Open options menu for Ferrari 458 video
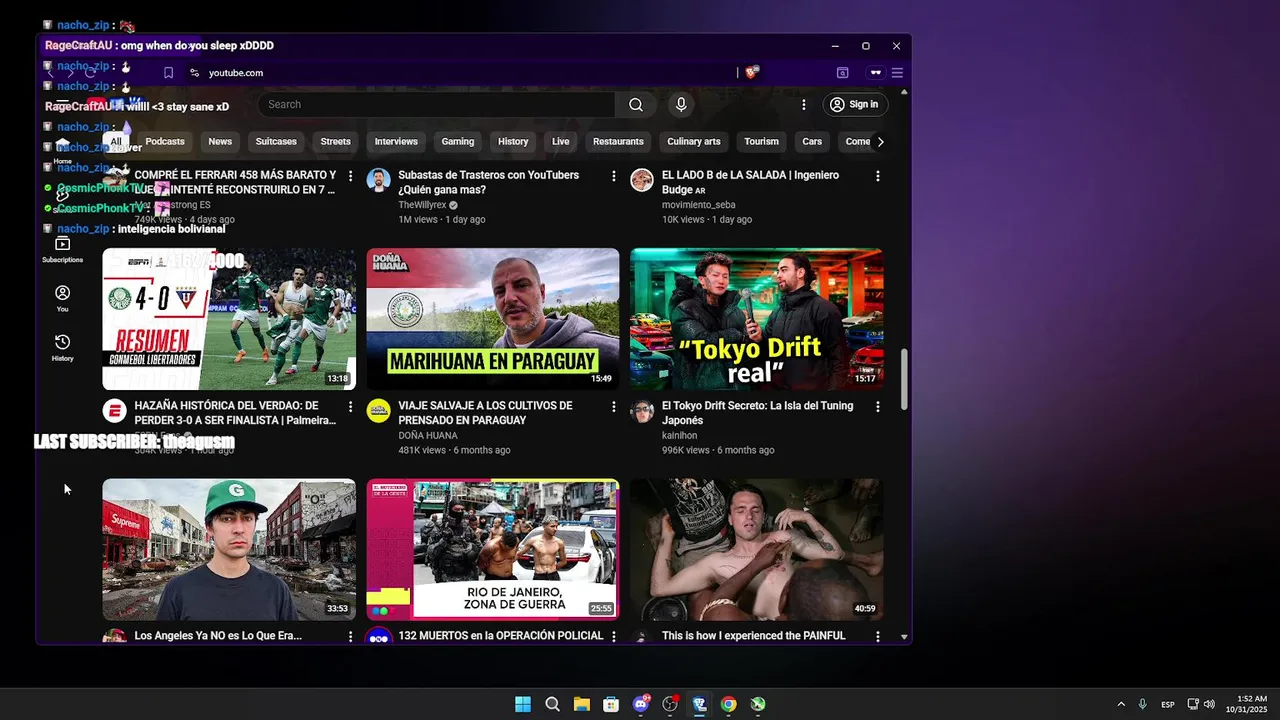 pyautogui.click(x=350, y=176)
